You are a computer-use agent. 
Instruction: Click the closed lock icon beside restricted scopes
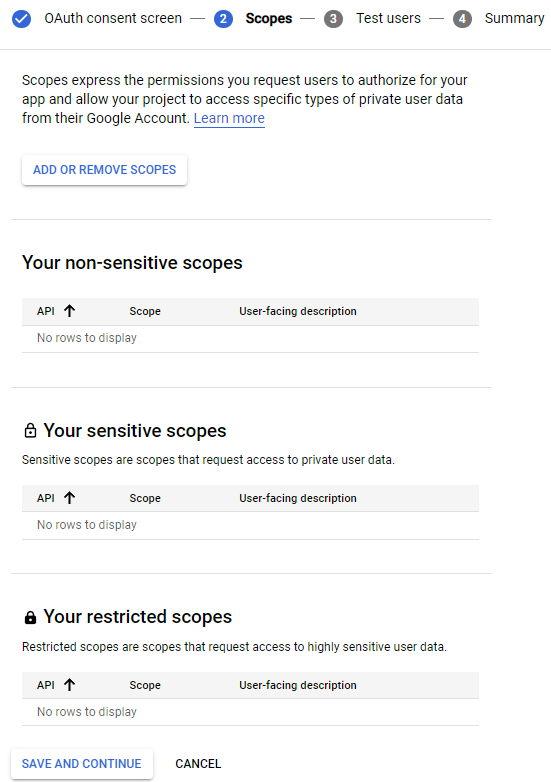tap(30, 617)
